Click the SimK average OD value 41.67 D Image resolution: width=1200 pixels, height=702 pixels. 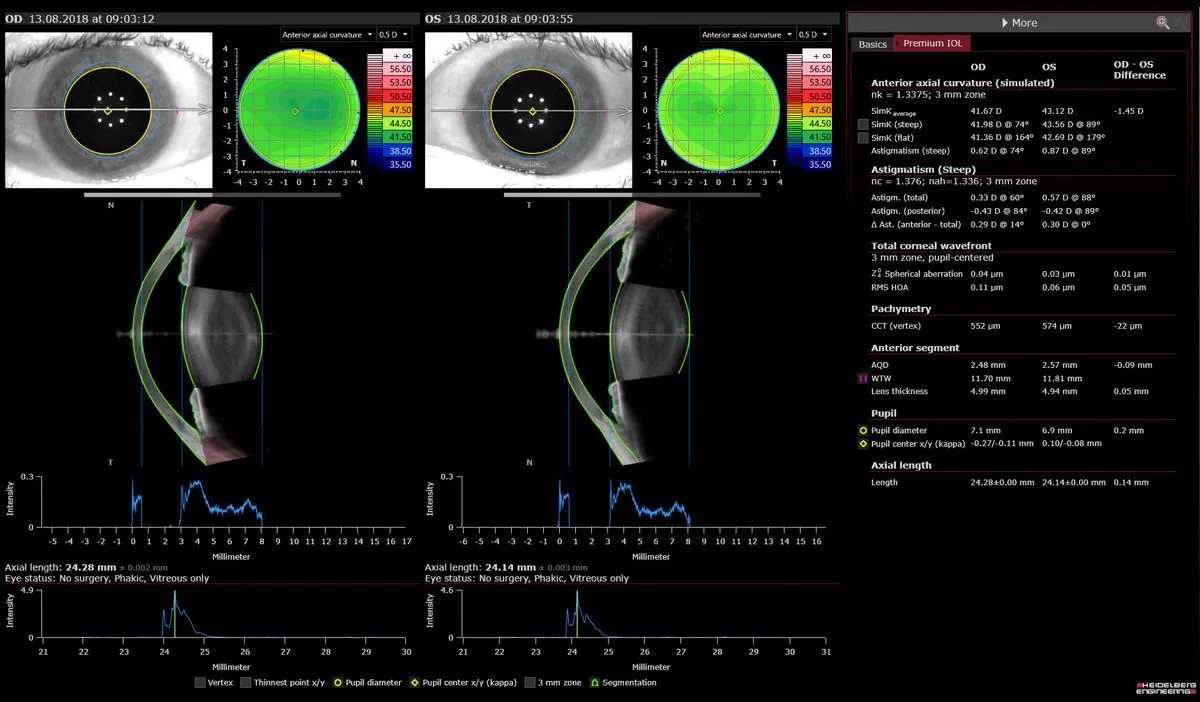(x=986, y=110)
